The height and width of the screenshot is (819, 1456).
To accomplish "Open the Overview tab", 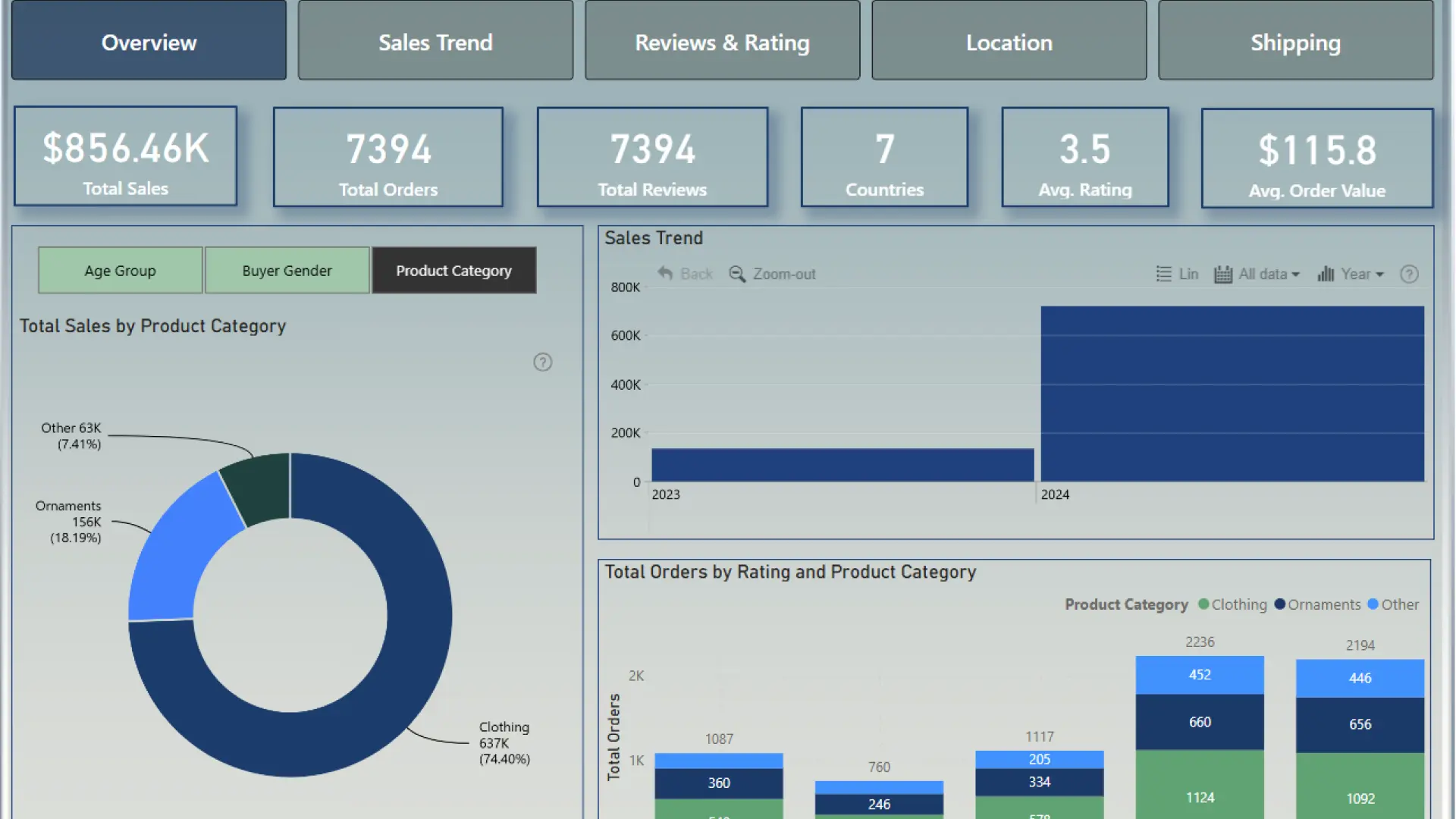I will coord(149,40).
